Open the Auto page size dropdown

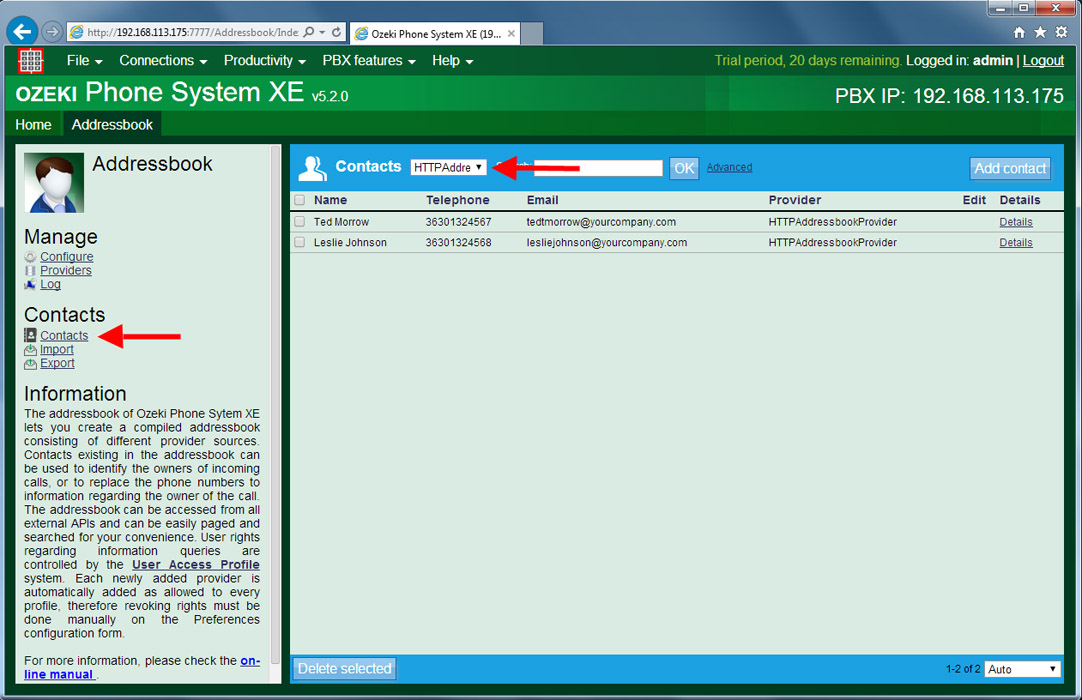coord(1023,669)
